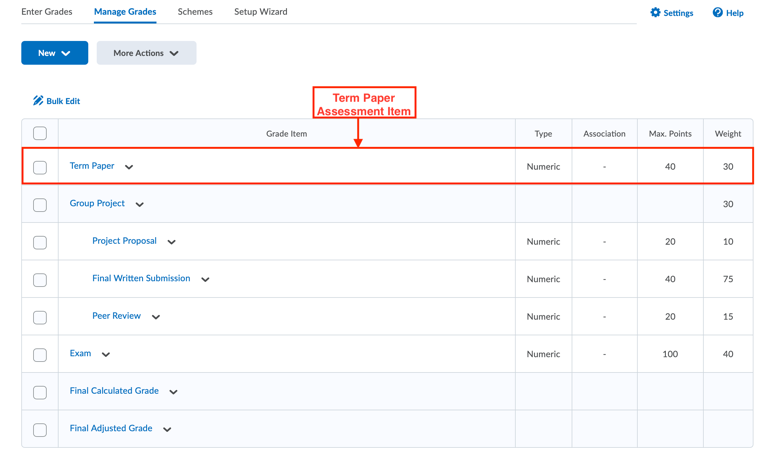The width and height of the screenshot is (771, 455).
Task: Click the Settings gear icon
Action: (655, 12)
